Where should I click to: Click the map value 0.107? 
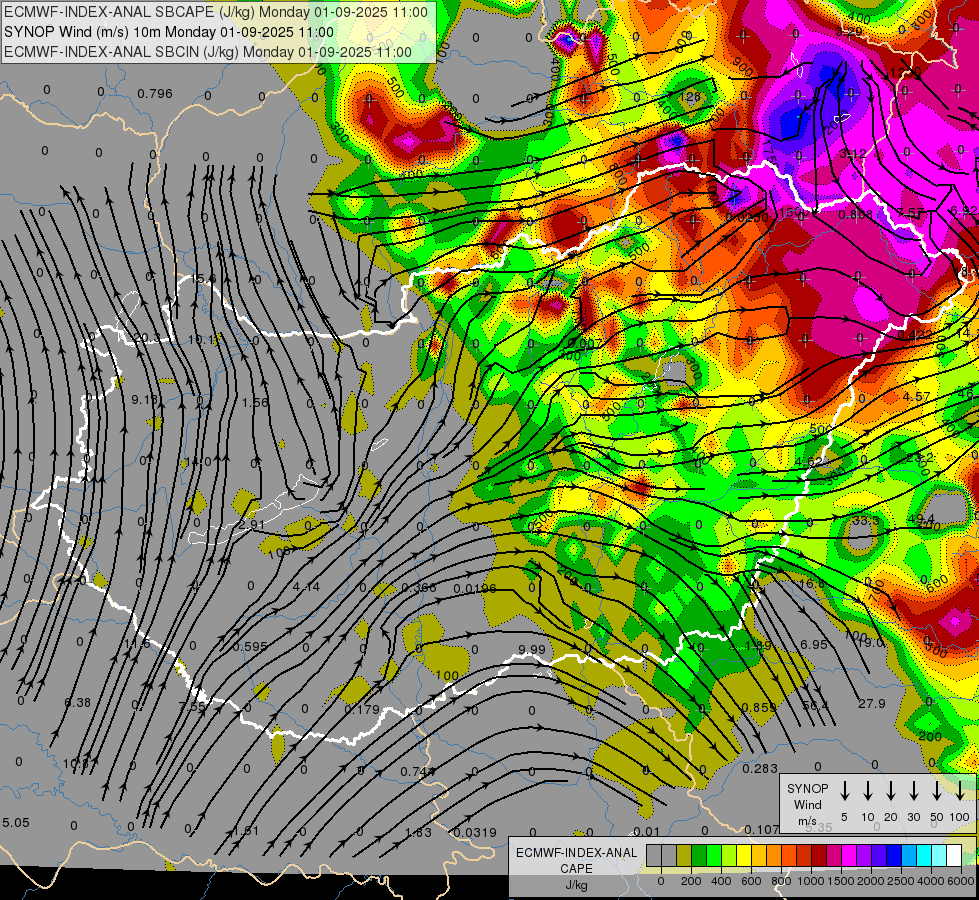762,829
